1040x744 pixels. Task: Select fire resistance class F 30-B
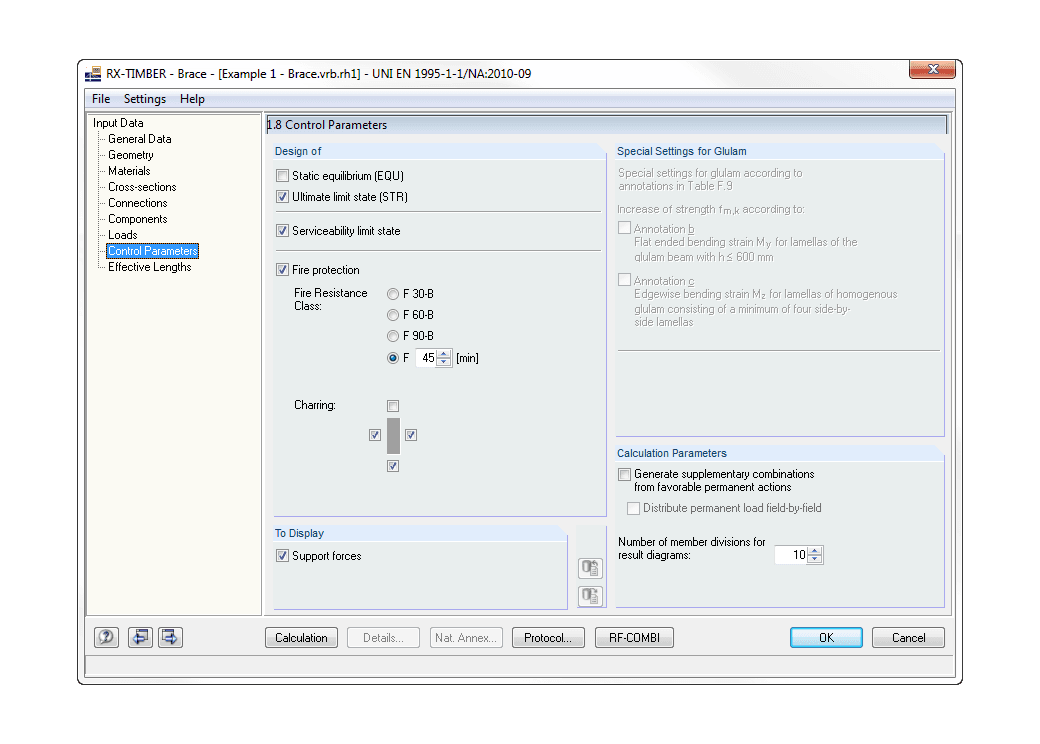point(393,293)
